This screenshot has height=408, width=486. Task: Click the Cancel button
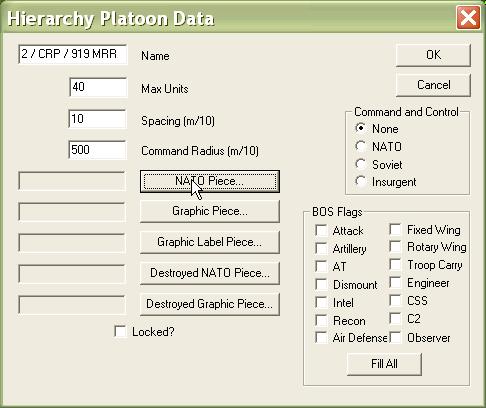click(433, 85)
